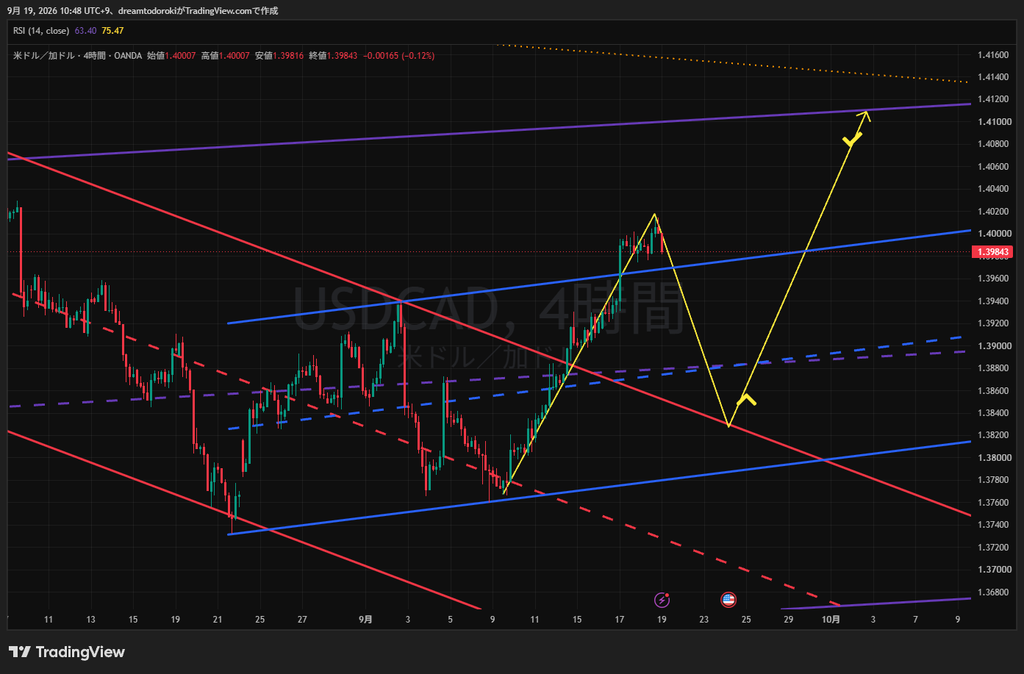
Task: Click the TradingView logo at bottom left
Action: [67, 652]
